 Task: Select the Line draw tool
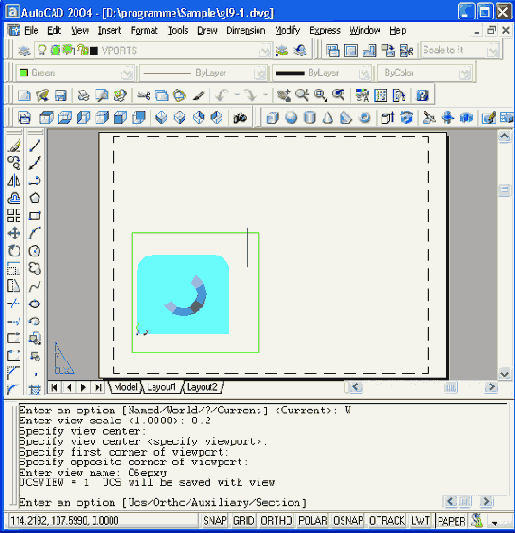(x=34, y=145)
